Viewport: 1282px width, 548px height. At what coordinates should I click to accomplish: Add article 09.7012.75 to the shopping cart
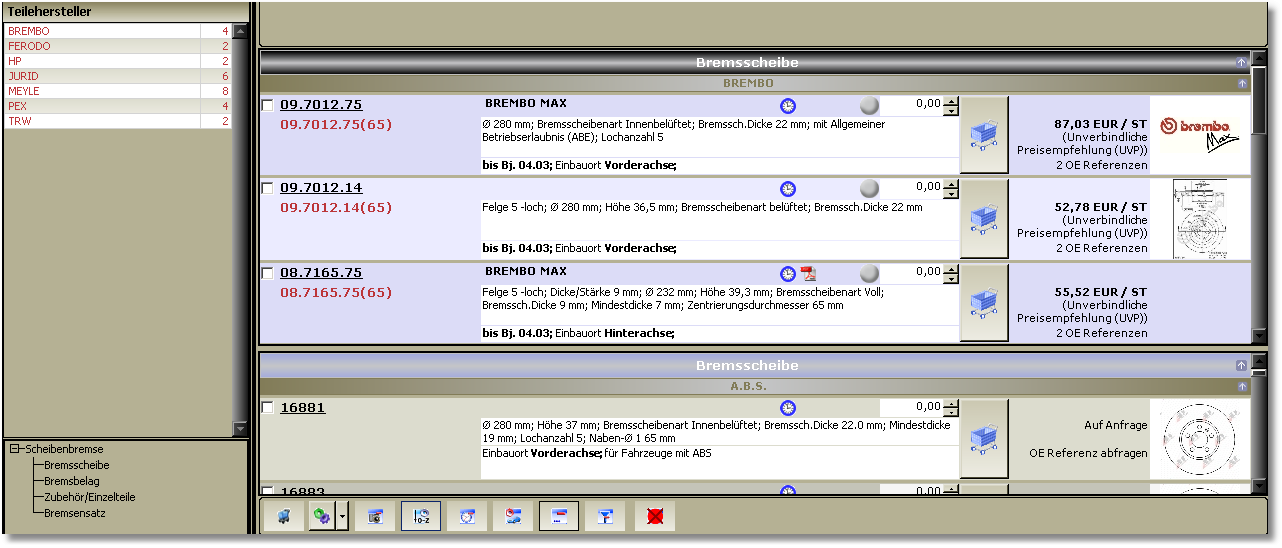coord(984,135)
